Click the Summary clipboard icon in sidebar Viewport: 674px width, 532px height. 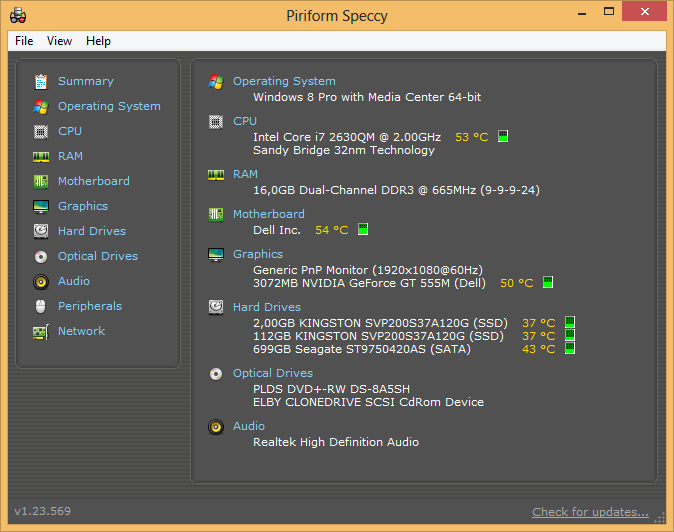41,82
